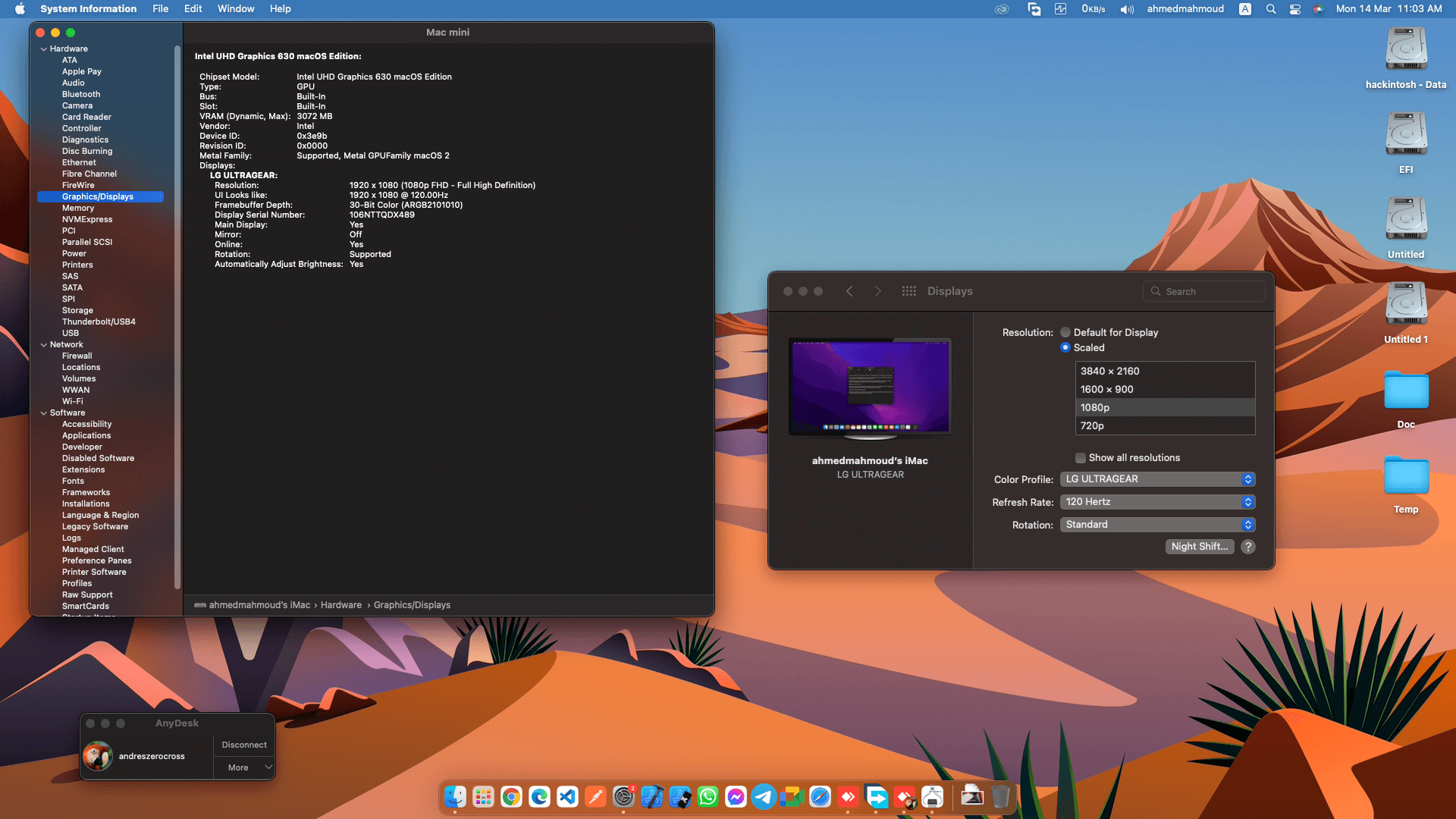The height and width of the screenshot is (819, 1456).
Task: Open Messenger from the Dock
Action: 736,797
